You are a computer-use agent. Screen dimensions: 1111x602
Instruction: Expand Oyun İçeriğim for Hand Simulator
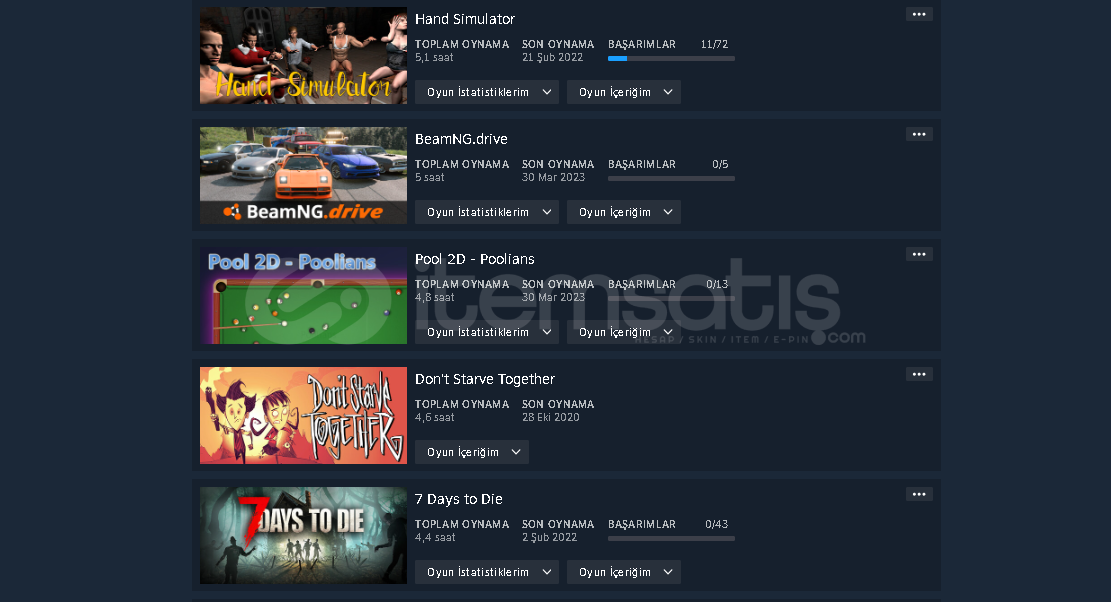[624, 92]
